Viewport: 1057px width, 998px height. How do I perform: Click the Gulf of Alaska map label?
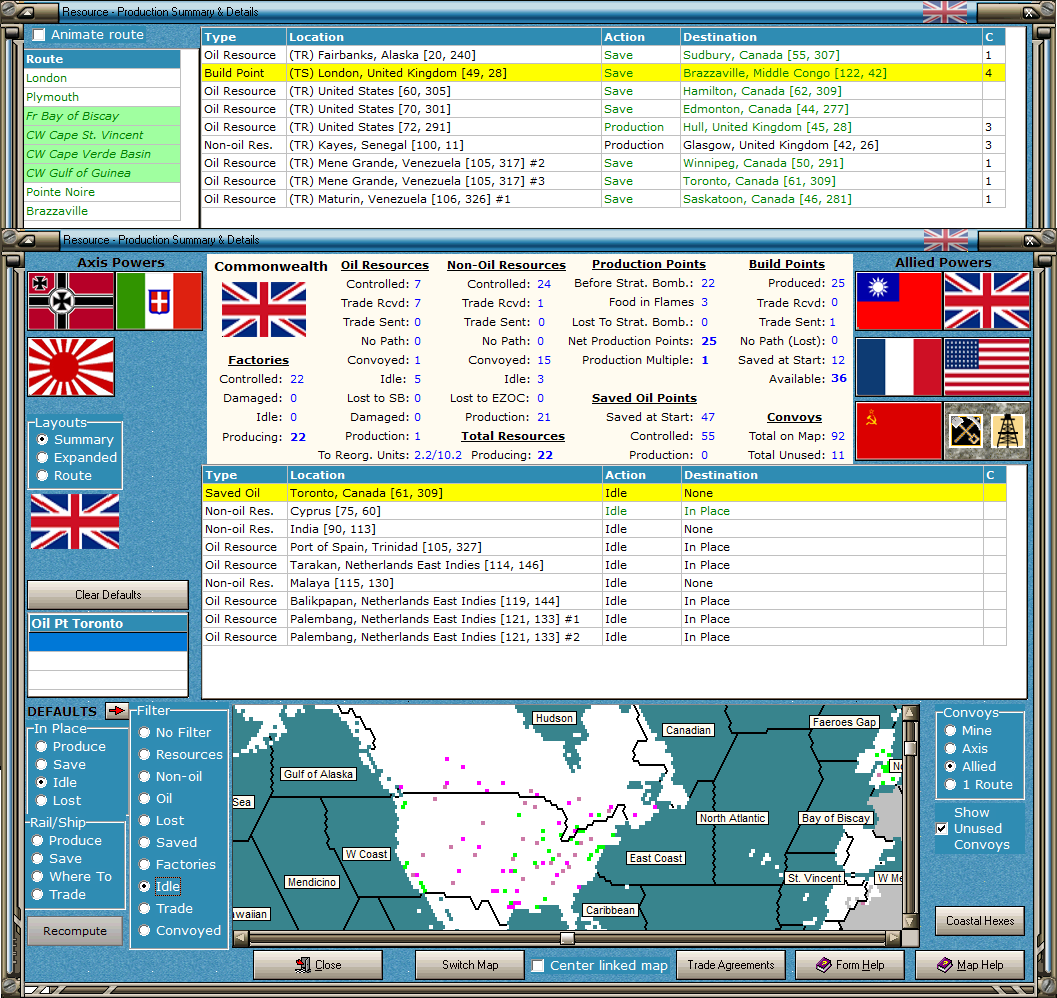click(318, 774)
